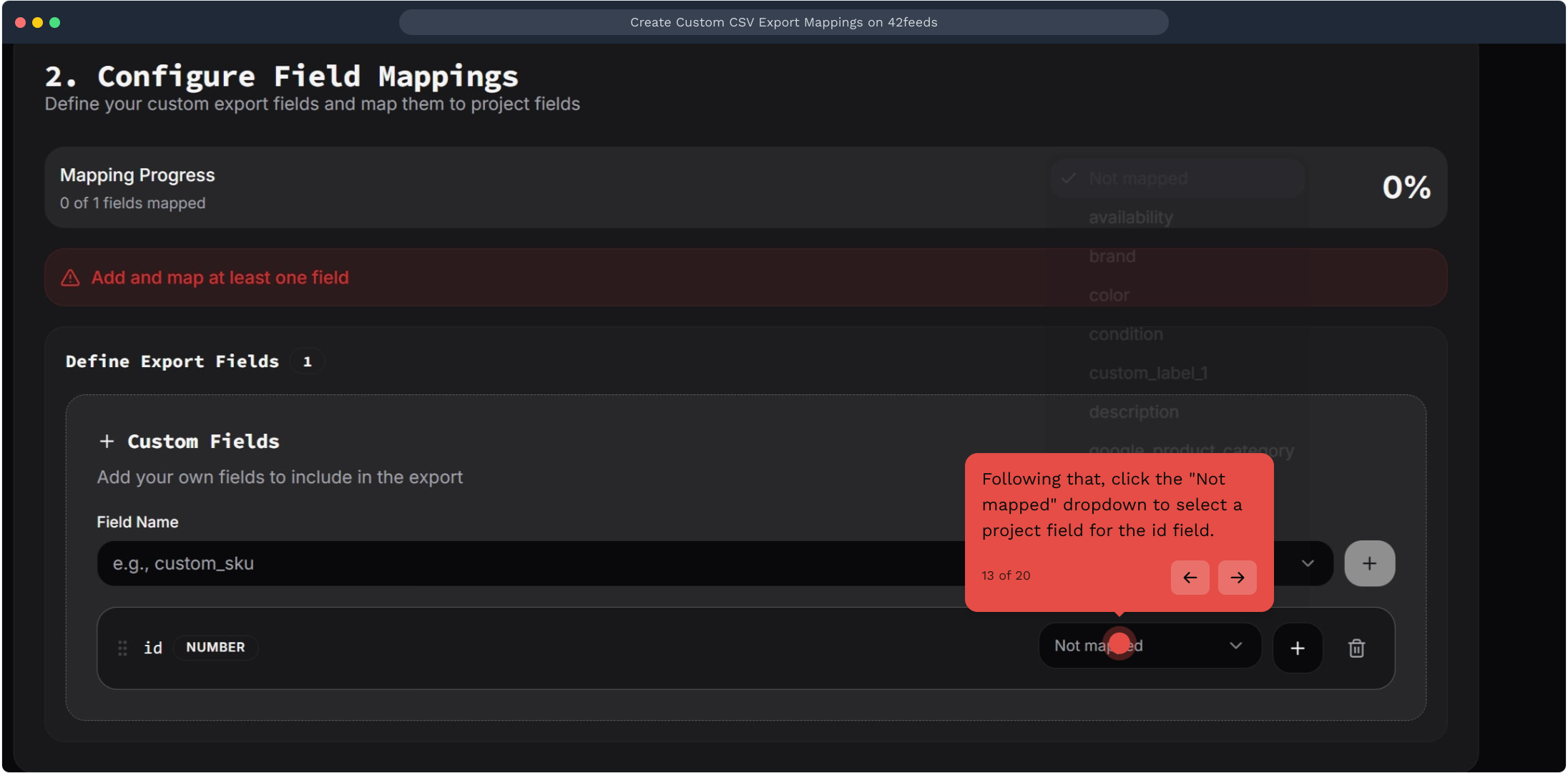1568x773 pixels.
Task: Advance to next tutorial step arrow
Action: point(1237,578)
